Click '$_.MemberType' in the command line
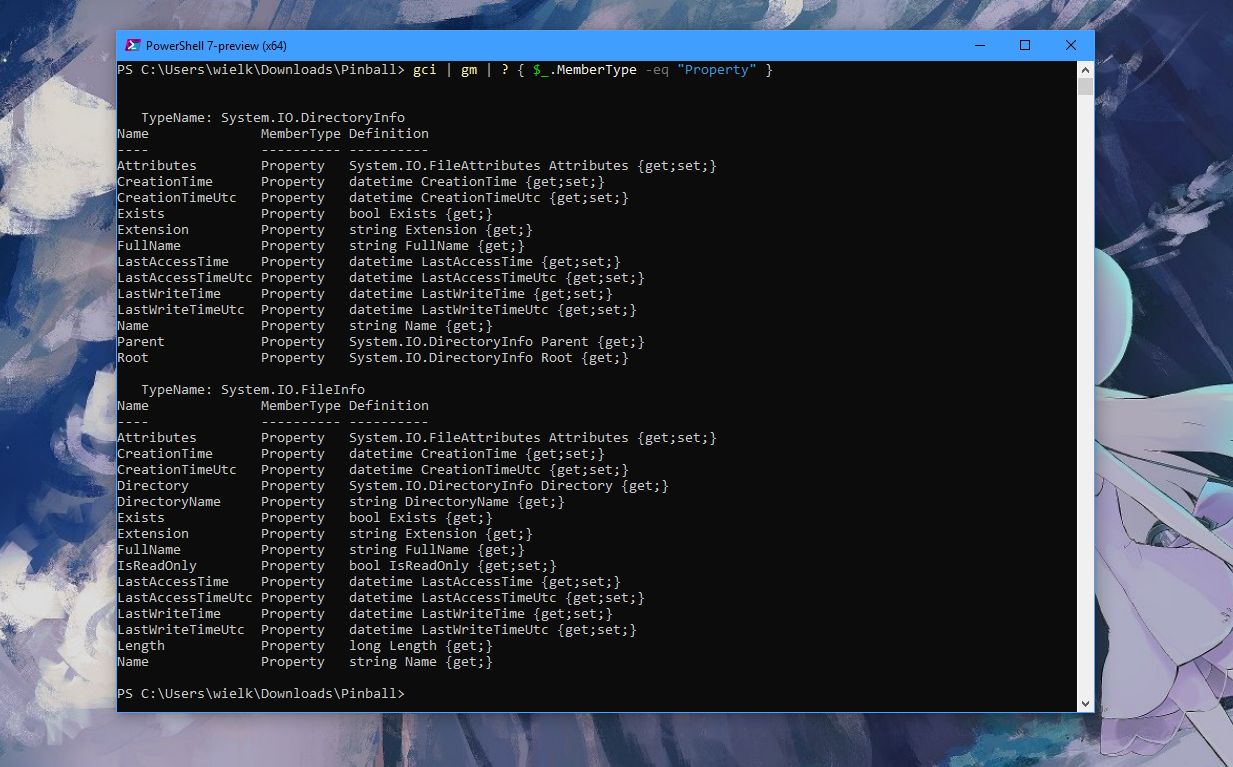This screenshot has width=1233, height=767. (x=585, y=70)
